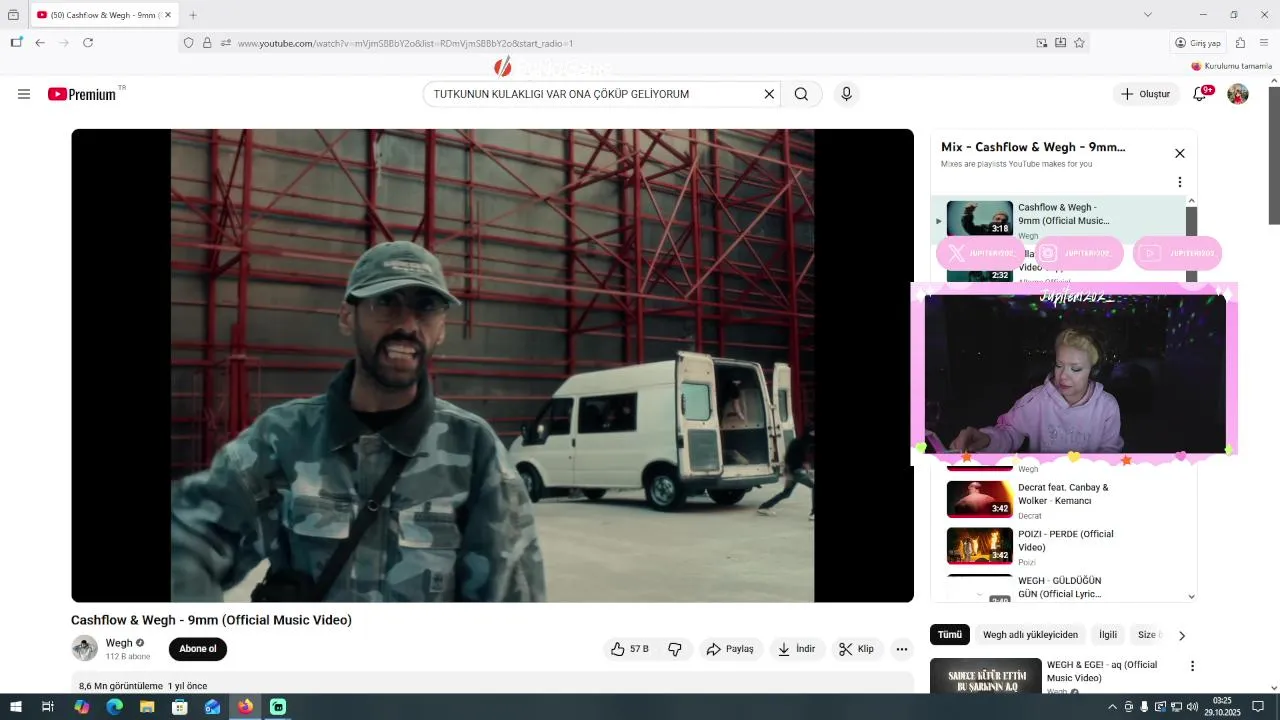Open the Wegh channel name link
Image resolution: width=1280 pixels, height=720 pixels.
click(x=119, y=643)
